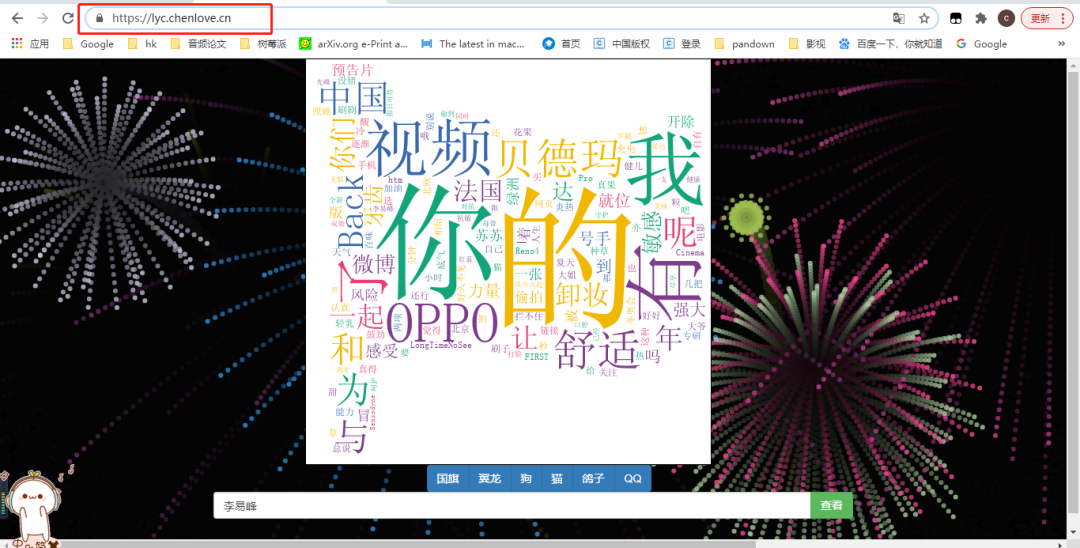This screenshot has width=1080, height=548.
Task: Reload the current page
Action: click(x=68, y=19)
